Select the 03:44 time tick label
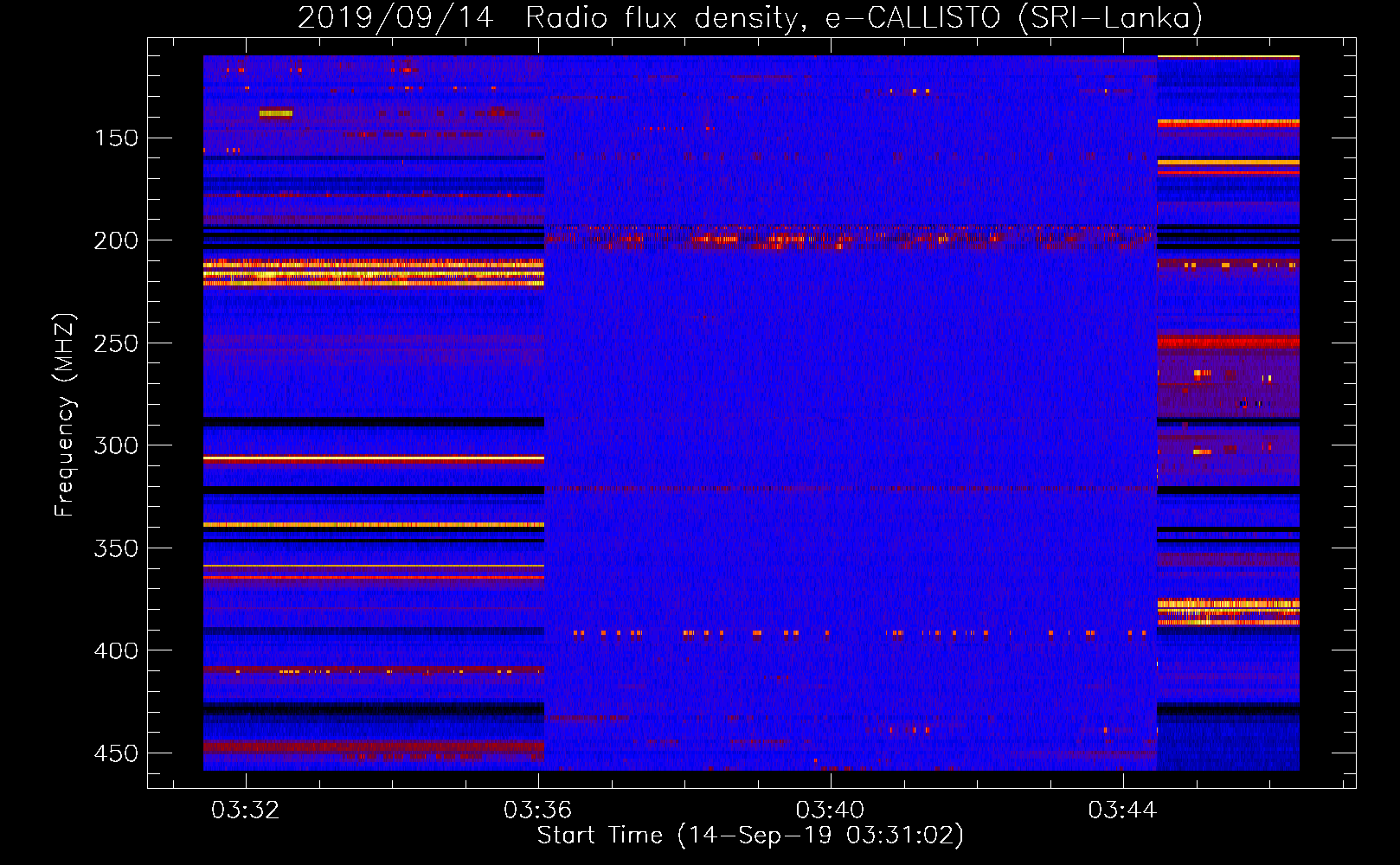This screenshot has width=1400, height=865. pos(1122,810)
